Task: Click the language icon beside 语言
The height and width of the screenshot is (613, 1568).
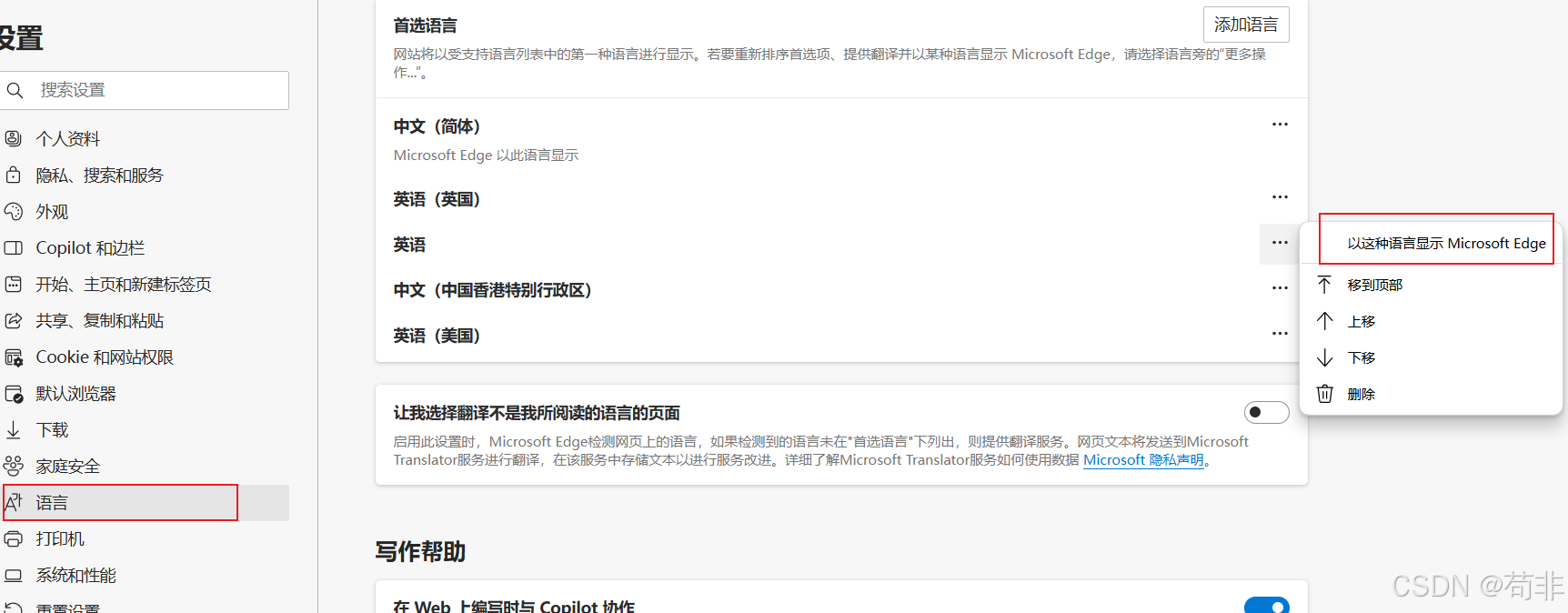Action: pyautogui.click(x=13, y=502)
